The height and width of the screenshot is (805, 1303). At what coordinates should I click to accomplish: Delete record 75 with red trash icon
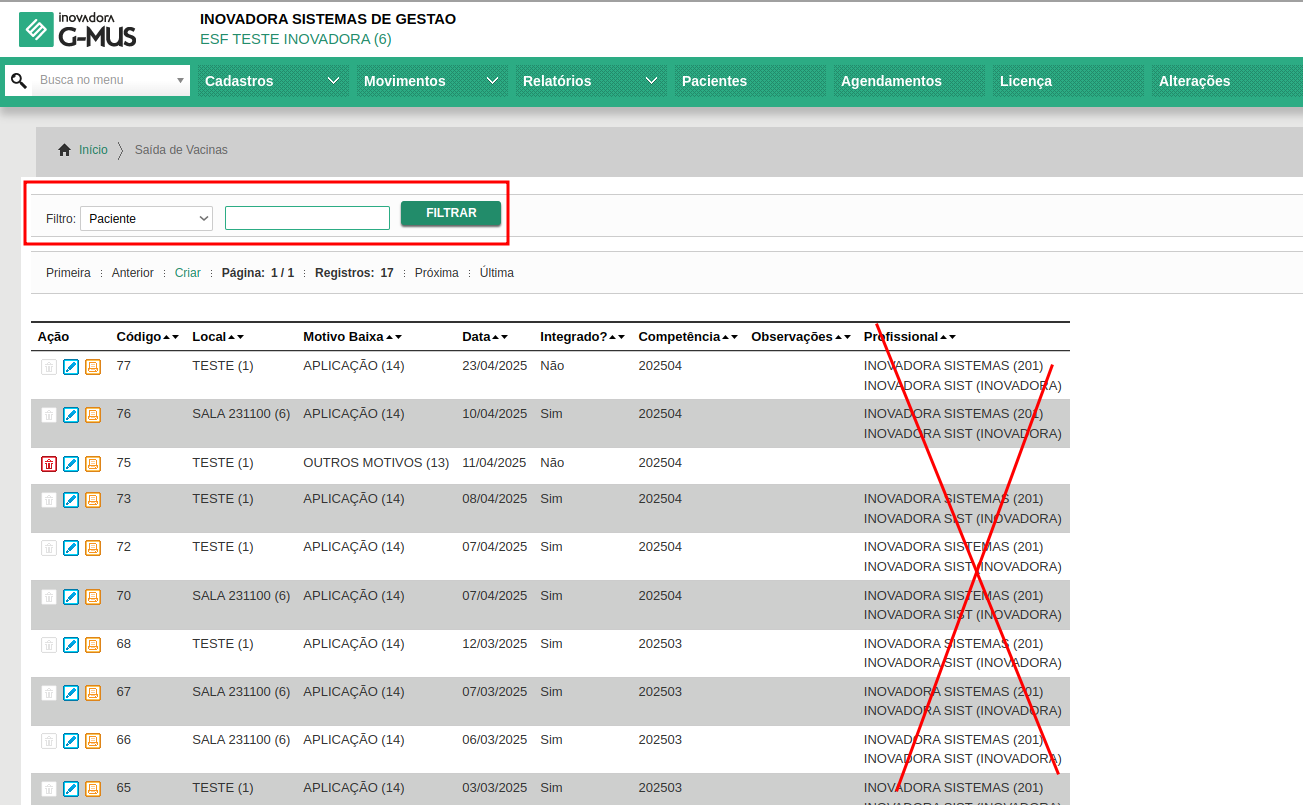(49, 464)
